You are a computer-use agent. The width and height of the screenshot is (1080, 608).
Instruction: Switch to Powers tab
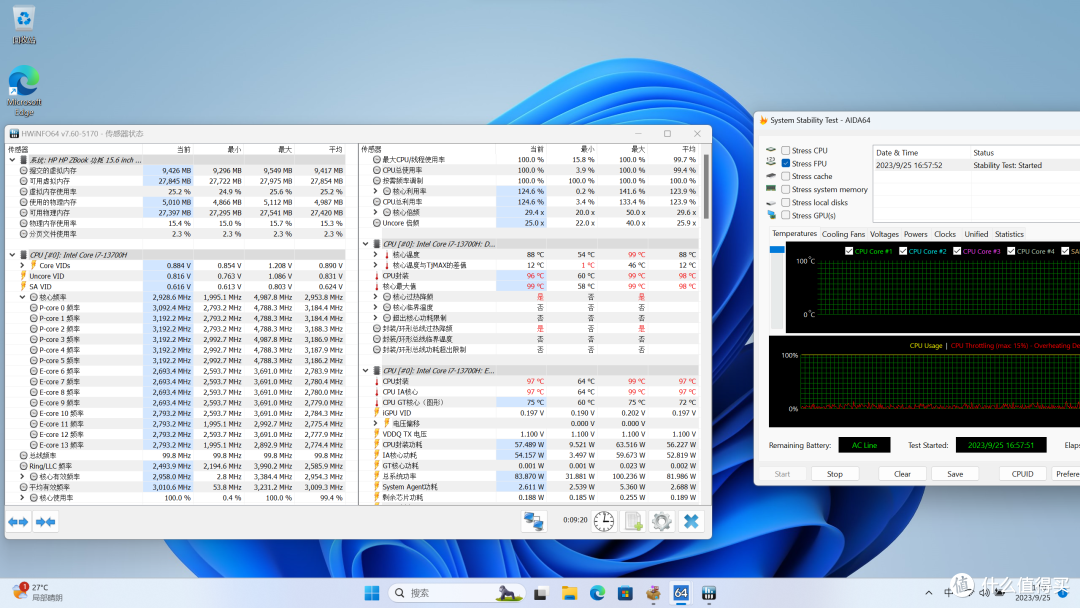click(915, 234)
